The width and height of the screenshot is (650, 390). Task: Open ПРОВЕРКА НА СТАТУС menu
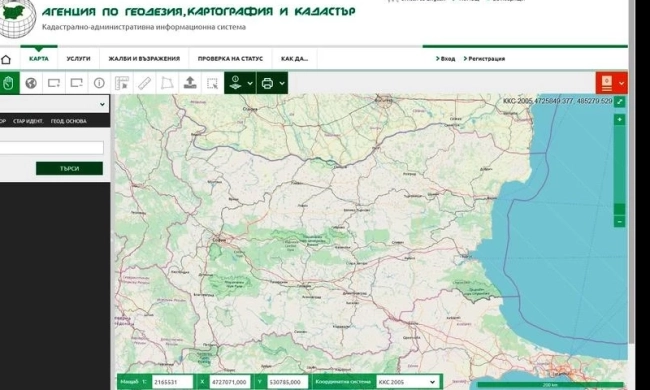[x=230, y=59]
